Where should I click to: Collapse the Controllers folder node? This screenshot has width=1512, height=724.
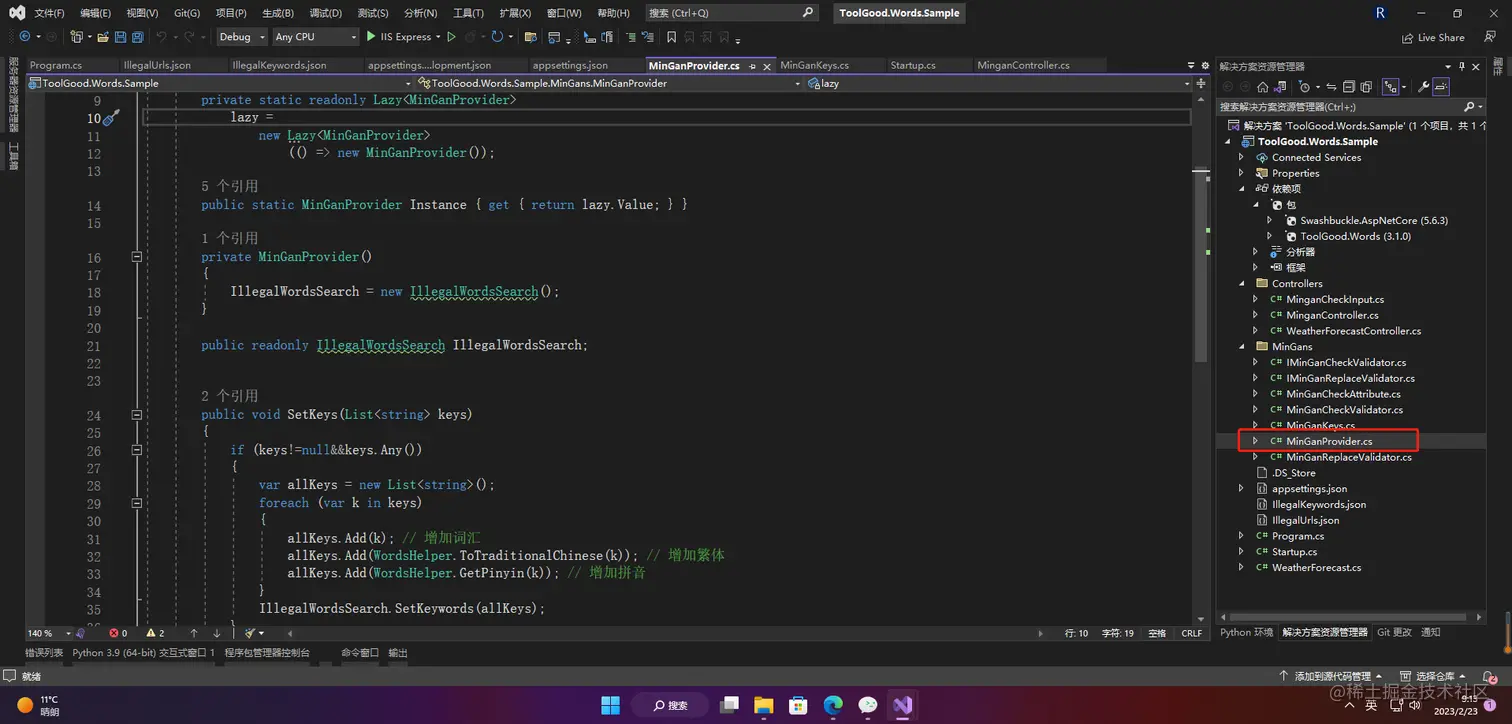click(x=1242, y=284)
